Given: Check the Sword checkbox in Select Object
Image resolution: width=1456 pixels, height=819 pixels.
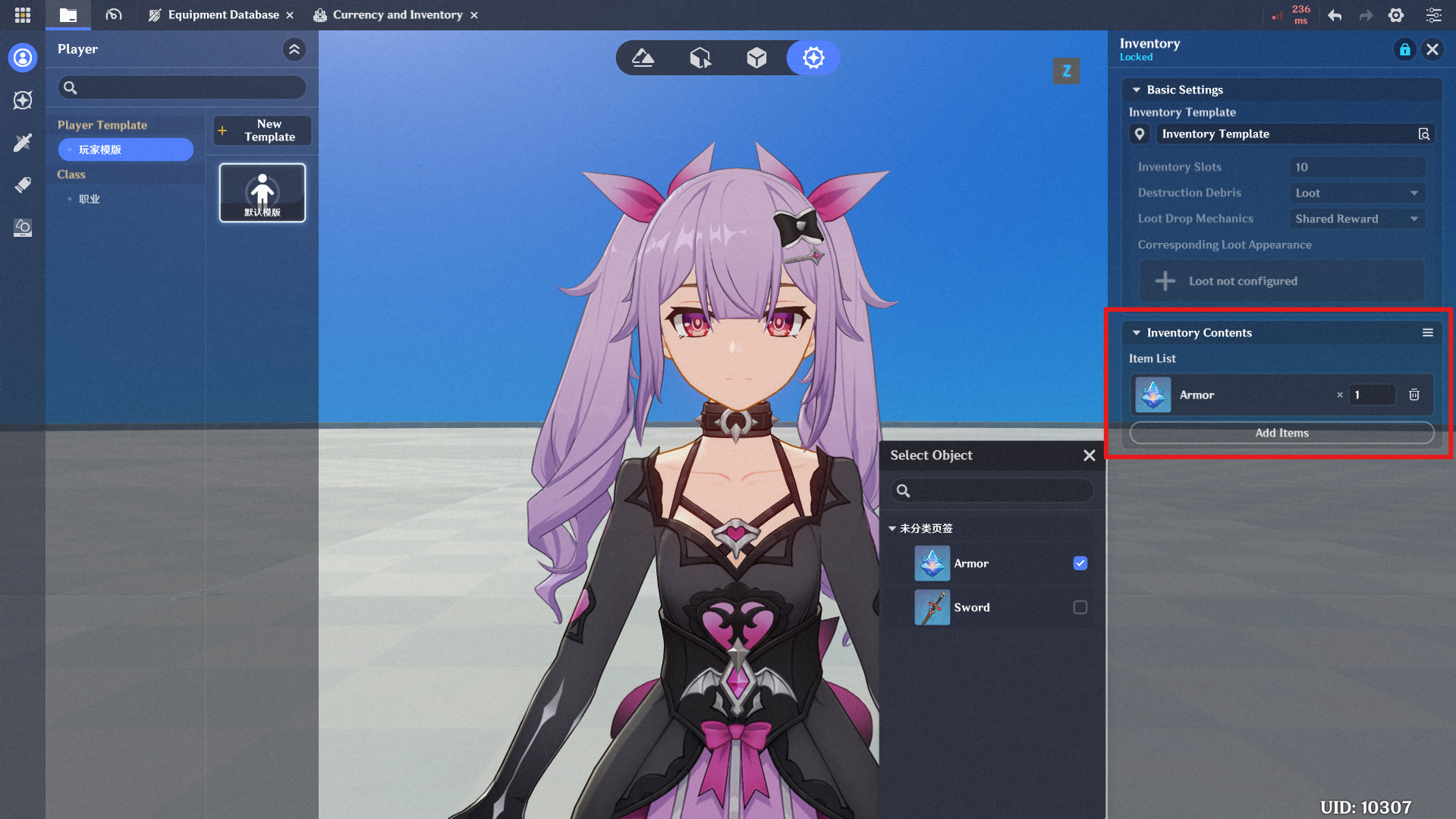Looking at the screenshot, I should (1080, 607).
